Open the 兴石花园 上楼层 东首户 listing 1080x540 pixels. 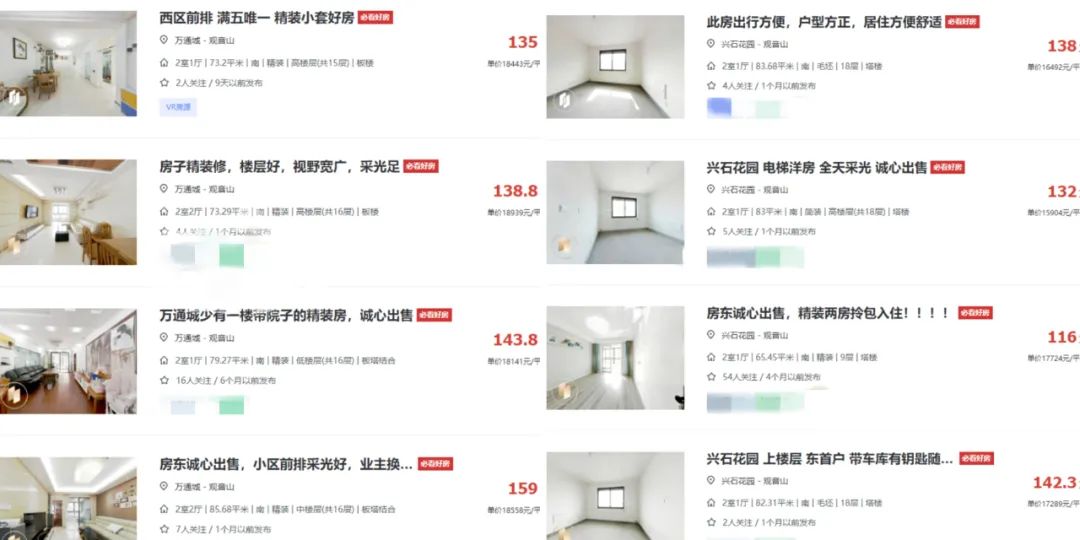click(830, 459)
